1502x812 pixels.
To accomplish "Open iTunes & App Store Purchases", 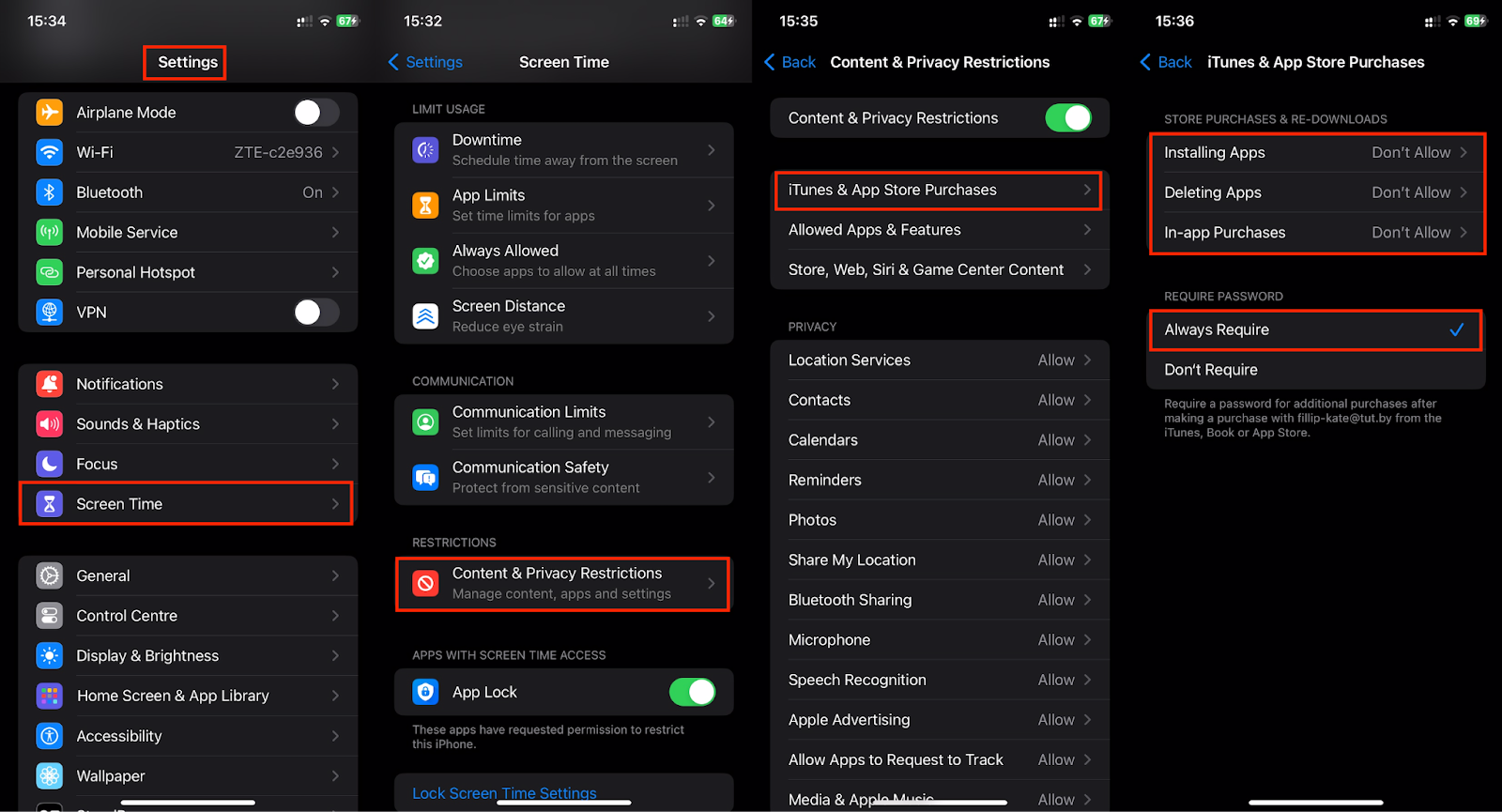I will 940,190.
